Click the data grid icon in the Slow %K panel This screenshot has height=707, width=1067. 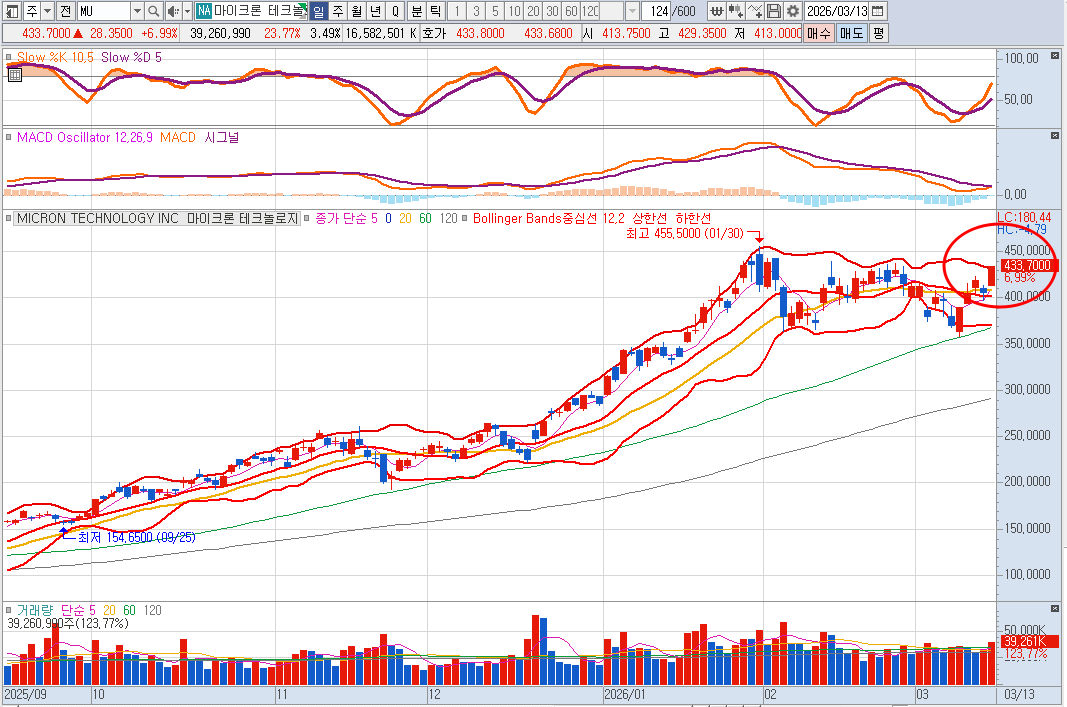14,73
